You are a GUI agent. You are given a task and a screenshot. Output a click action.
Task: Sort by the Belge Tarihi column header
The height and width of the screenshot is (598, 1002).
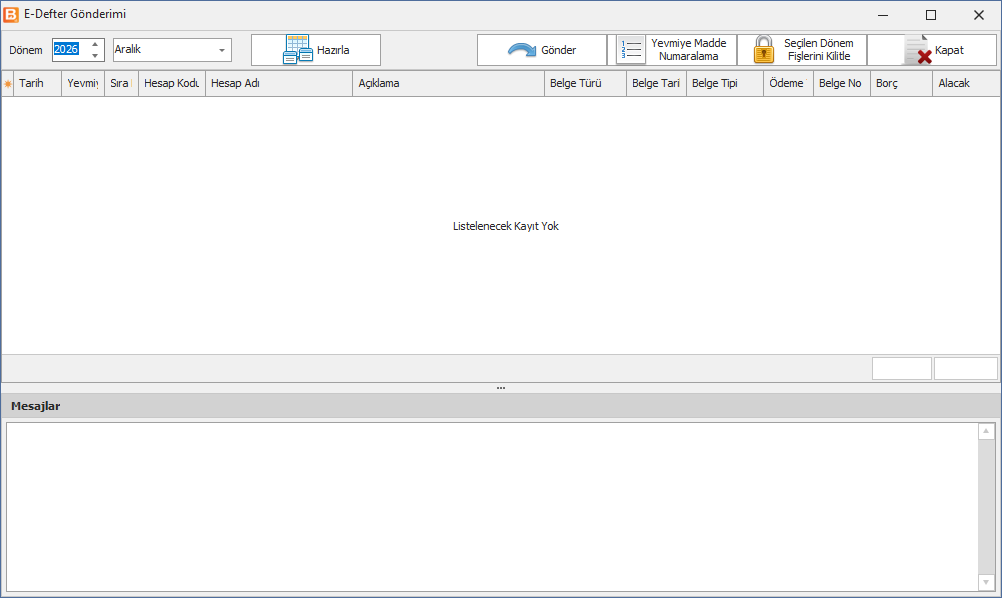[x=656, y=84]
